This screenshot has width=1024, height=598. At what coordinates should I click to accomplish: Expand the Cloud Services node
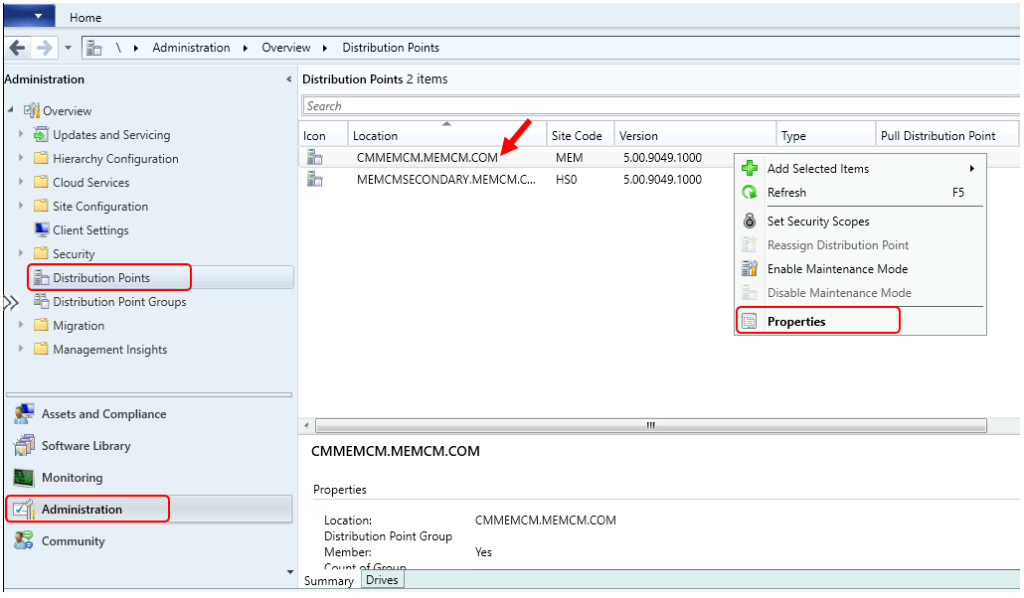click(x=20, y=181)
